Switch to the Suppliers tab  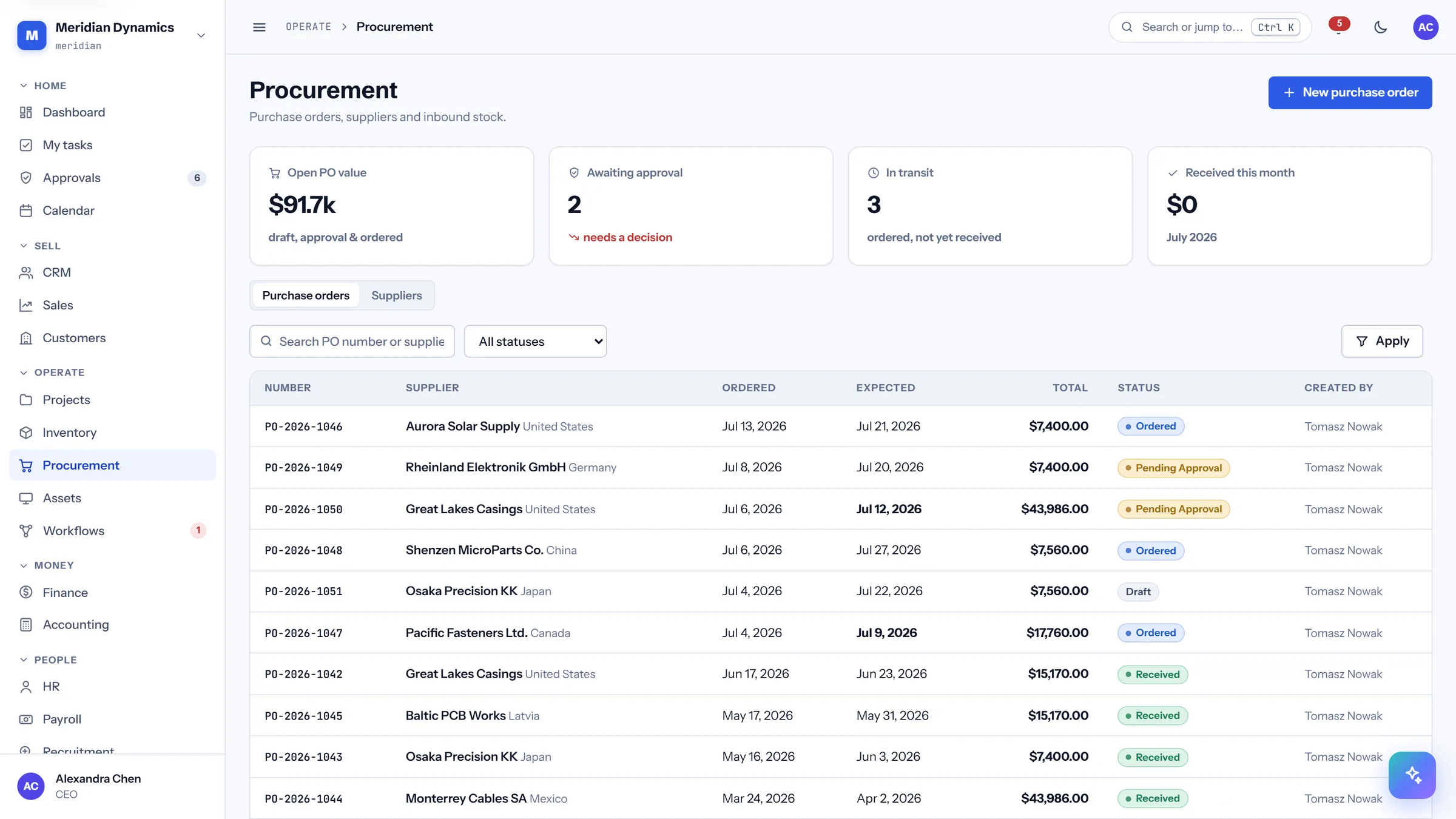(x=397, y=295)
